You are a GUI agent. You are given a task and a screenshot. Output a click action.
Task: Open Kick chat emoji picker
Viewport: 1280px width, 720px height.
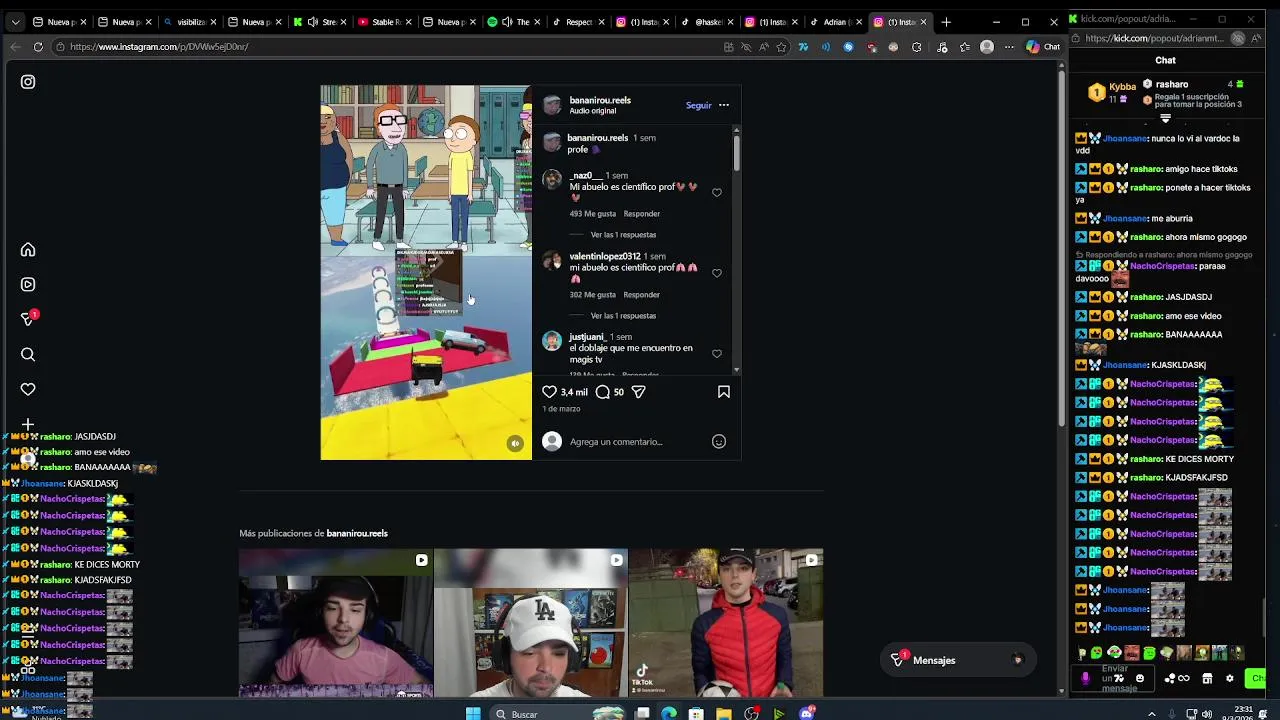(1140, 678)
